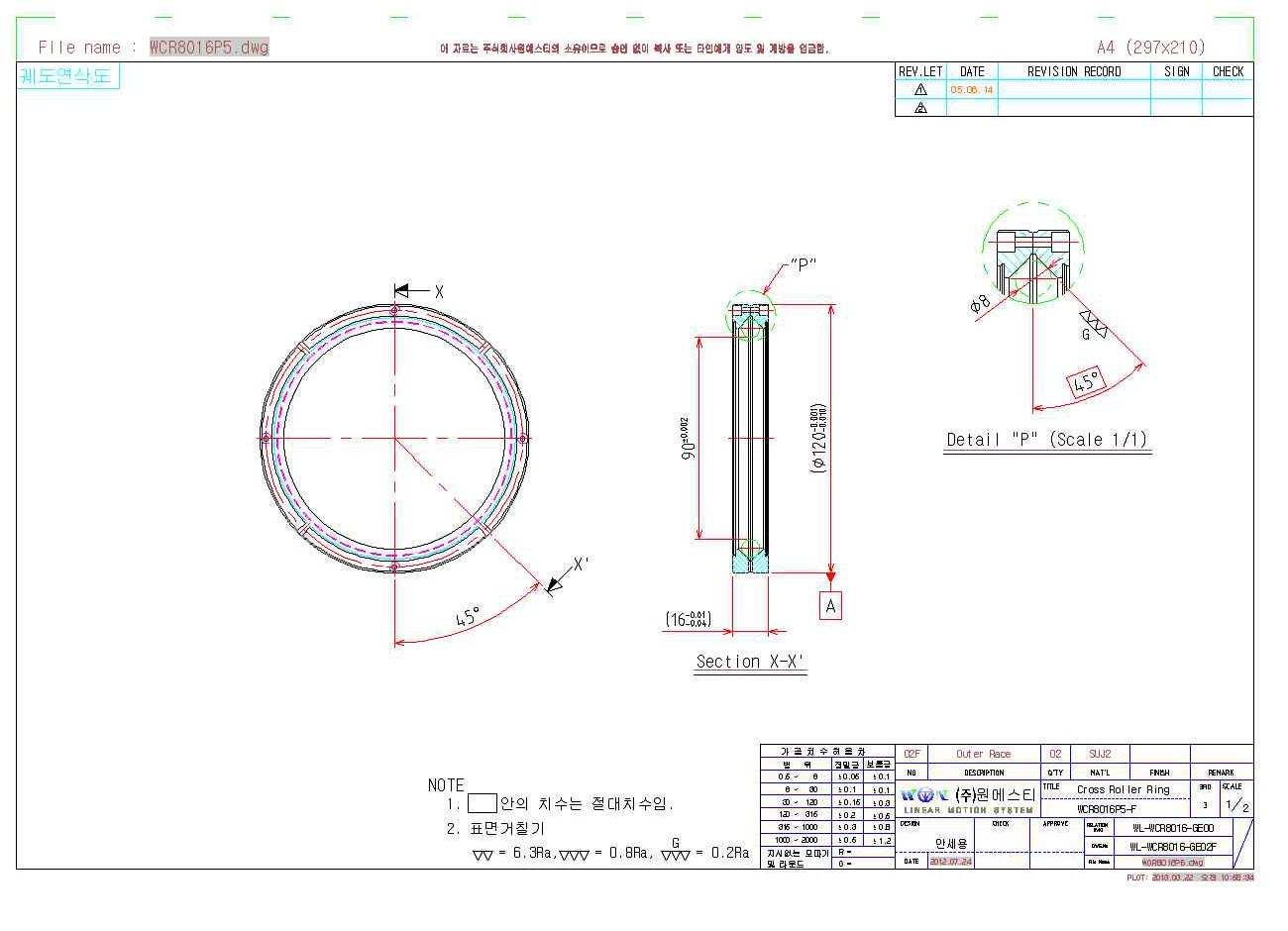
Task: Click the NOTE heading
Action: [x=446, y=784]
